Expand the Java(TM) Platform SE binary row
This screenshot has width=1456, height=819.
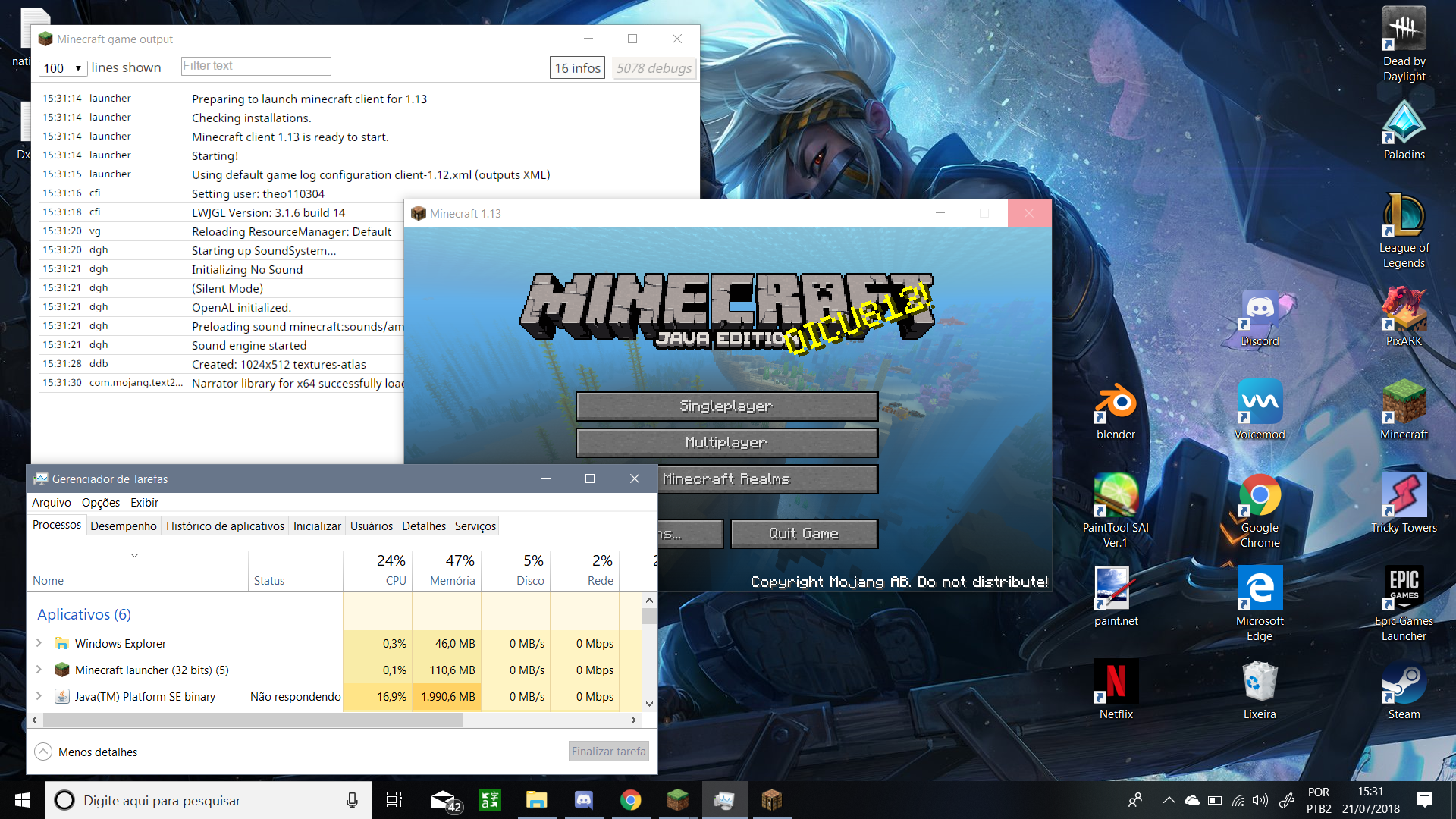point(39,696)
